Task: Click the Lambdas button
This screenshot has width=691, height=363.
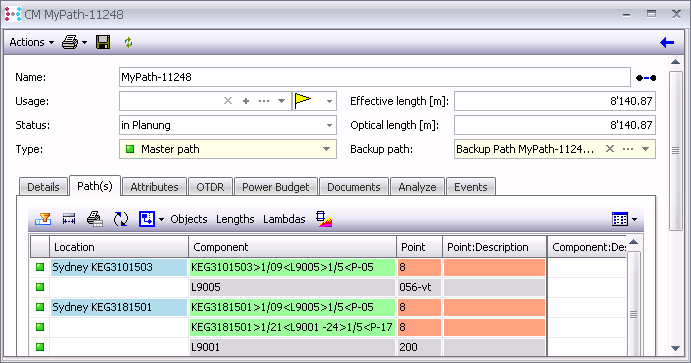Action: click(284, 219)
